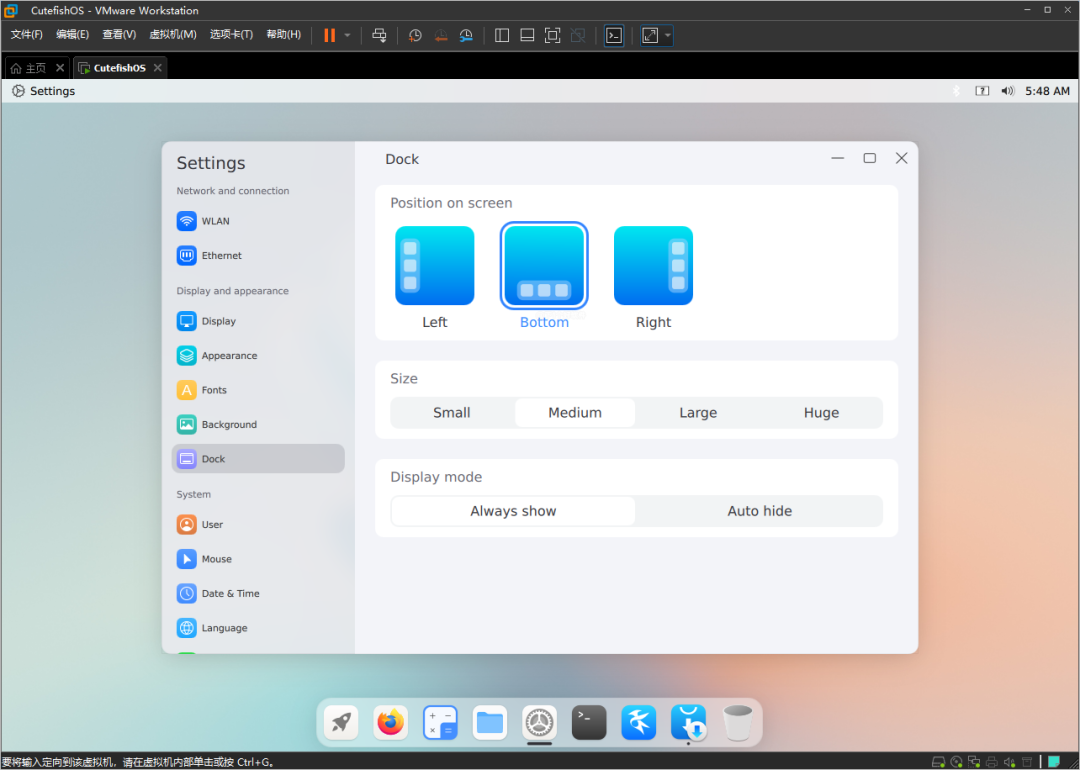Set dock display to Always show
1080x770 pixels.
(x=513, y=511)
